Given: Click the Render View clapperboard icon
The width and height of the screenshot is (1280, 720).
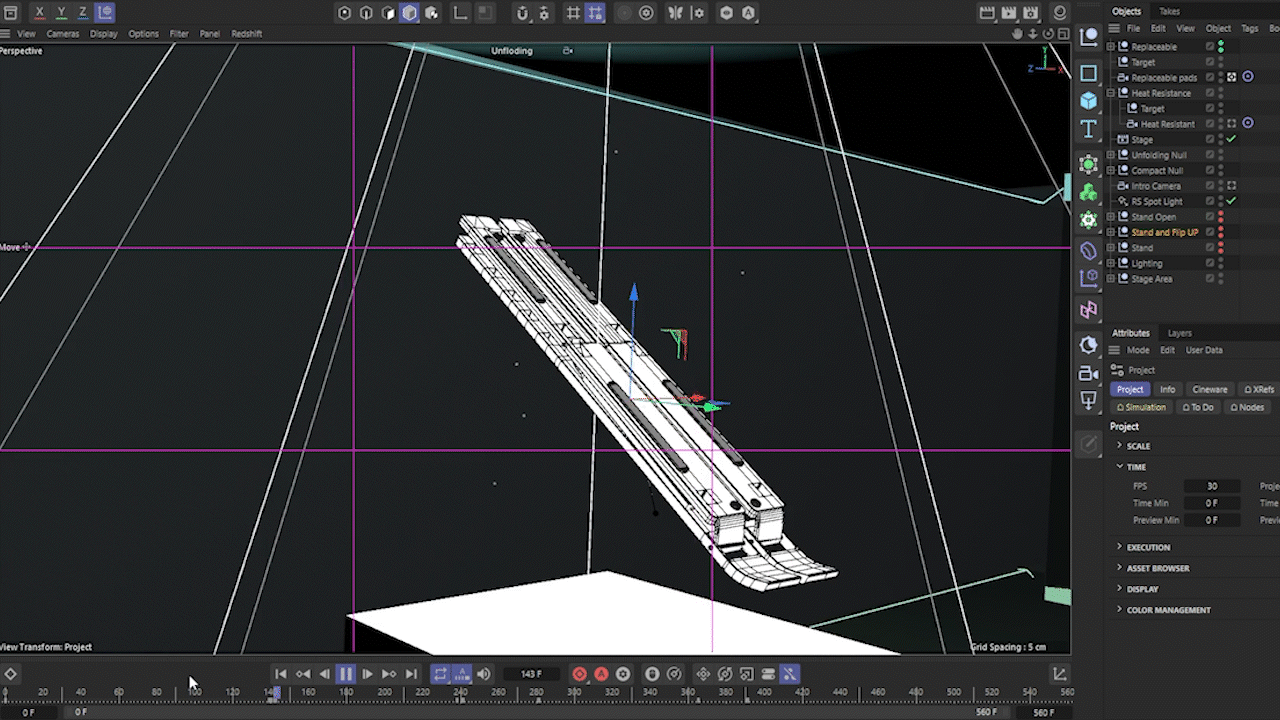Looking at the screenshot, I should pyautogui.click(x=987, y=13).
